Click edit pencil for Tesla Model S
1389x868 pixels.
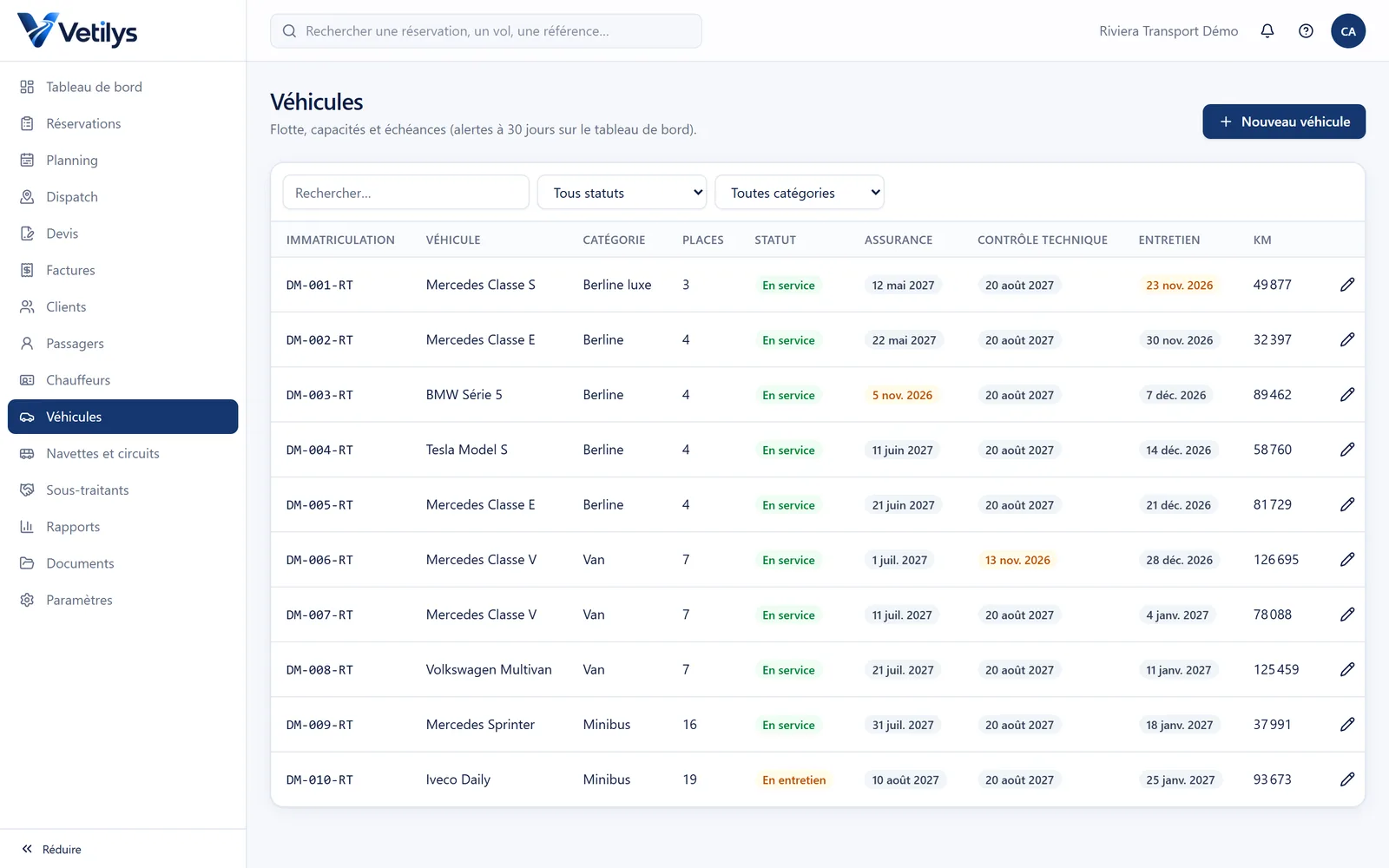coord(1347,450)
